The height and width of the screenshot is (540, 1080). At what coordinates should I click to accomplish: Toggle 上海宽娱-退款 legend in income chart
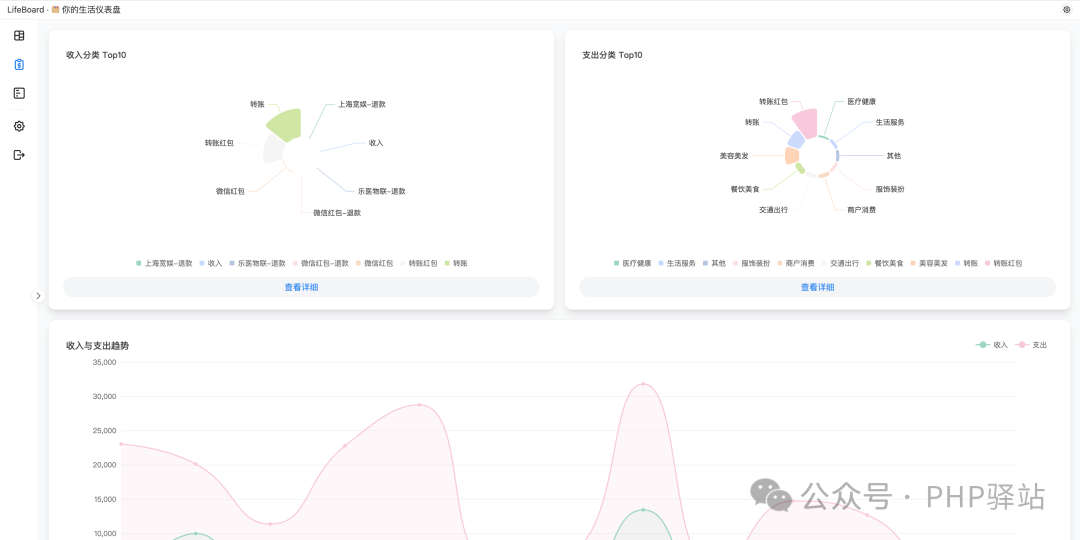point(164,263)
